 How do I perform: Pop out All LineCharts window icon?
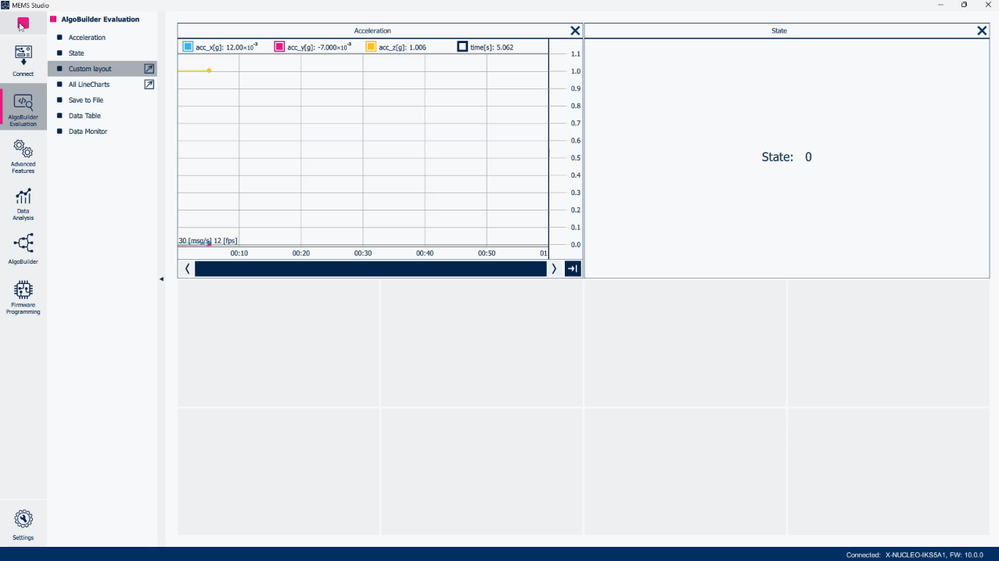point(149,84)
